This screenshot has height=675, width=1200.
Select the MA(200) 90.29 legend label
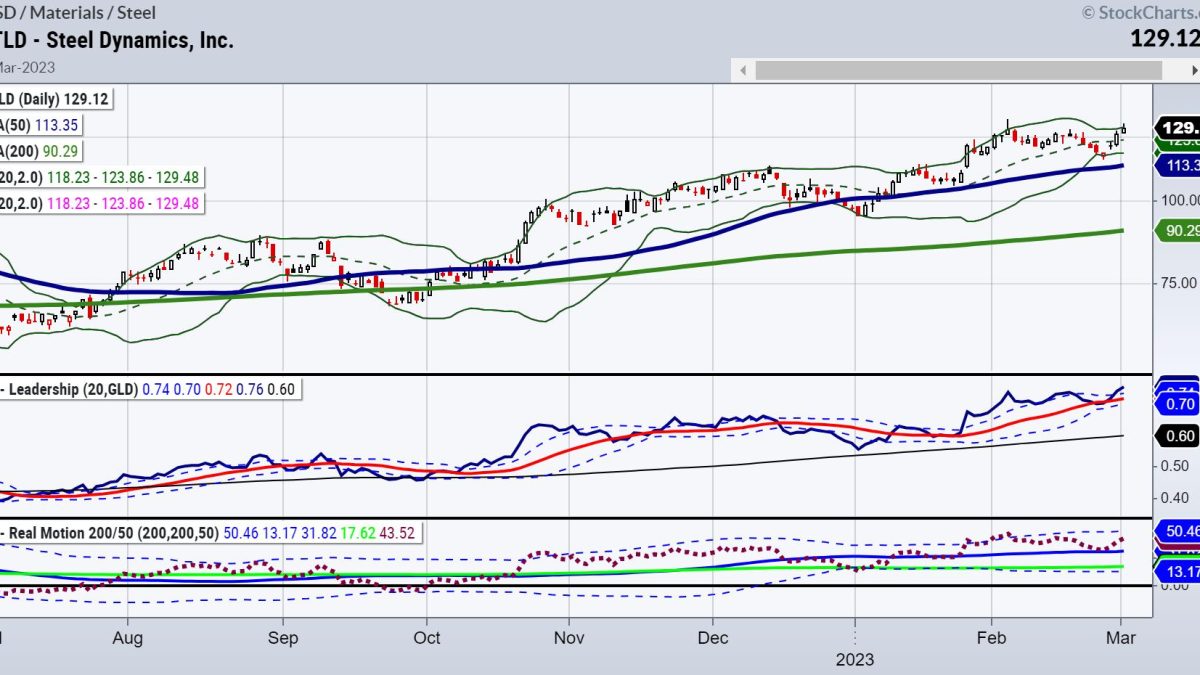point(40,151)
